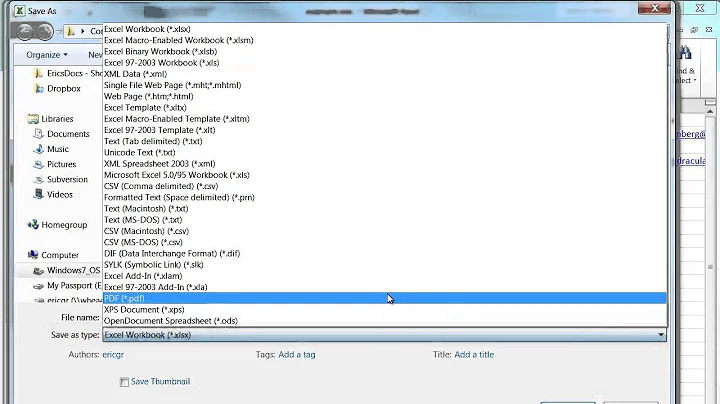The height and width of the screenshot is (404, 720).
Task: Click the Save as type combo box
Action: point(384,335)
